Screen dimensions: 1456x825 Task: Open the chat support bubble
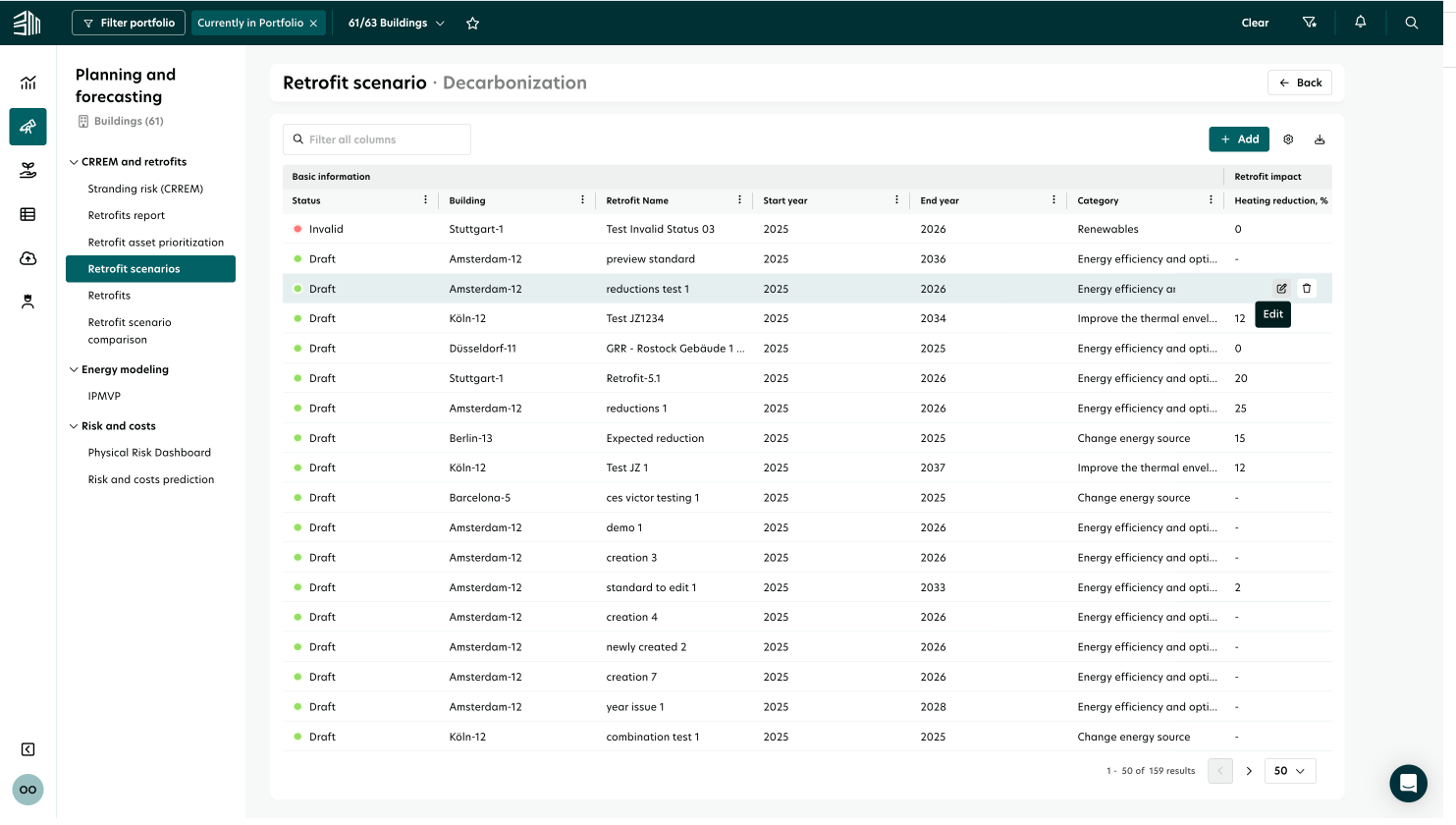(1408, 784)
